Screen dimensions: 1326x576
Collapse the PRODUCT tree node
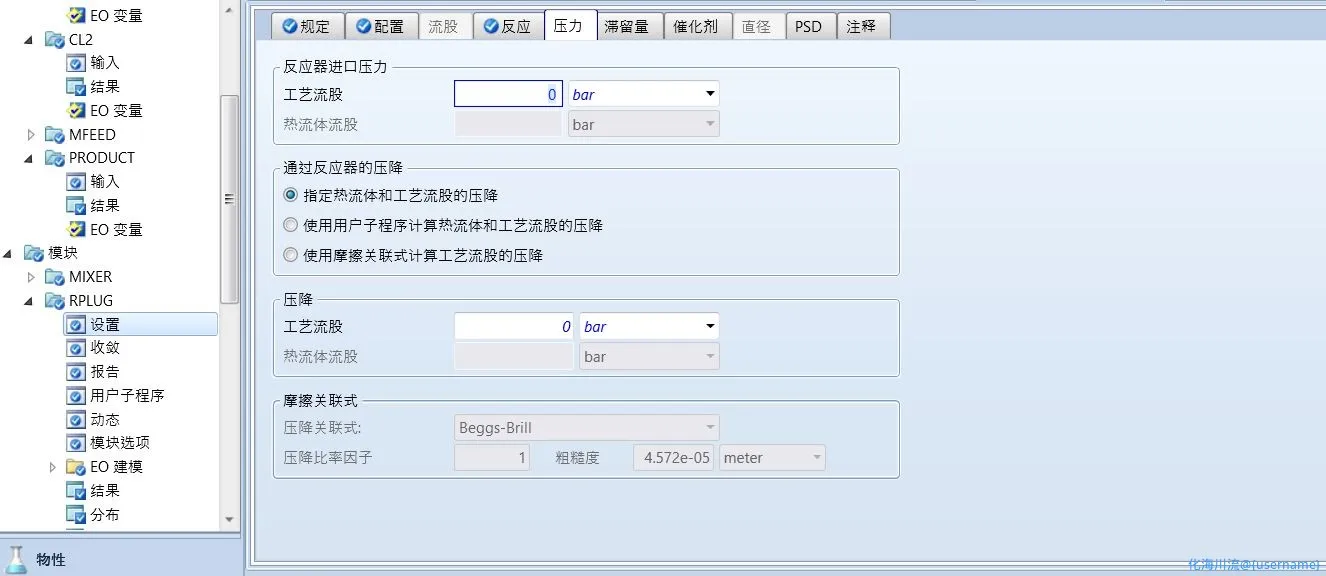[29, 158]
